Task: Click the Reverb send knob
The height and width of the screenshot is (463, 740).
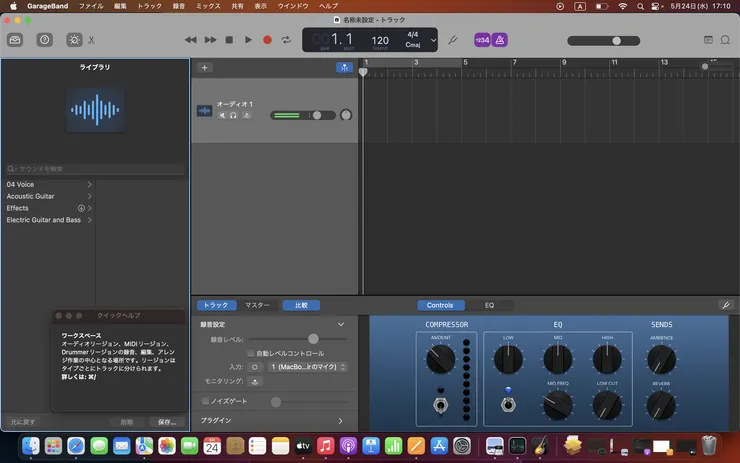Action: 661,405
